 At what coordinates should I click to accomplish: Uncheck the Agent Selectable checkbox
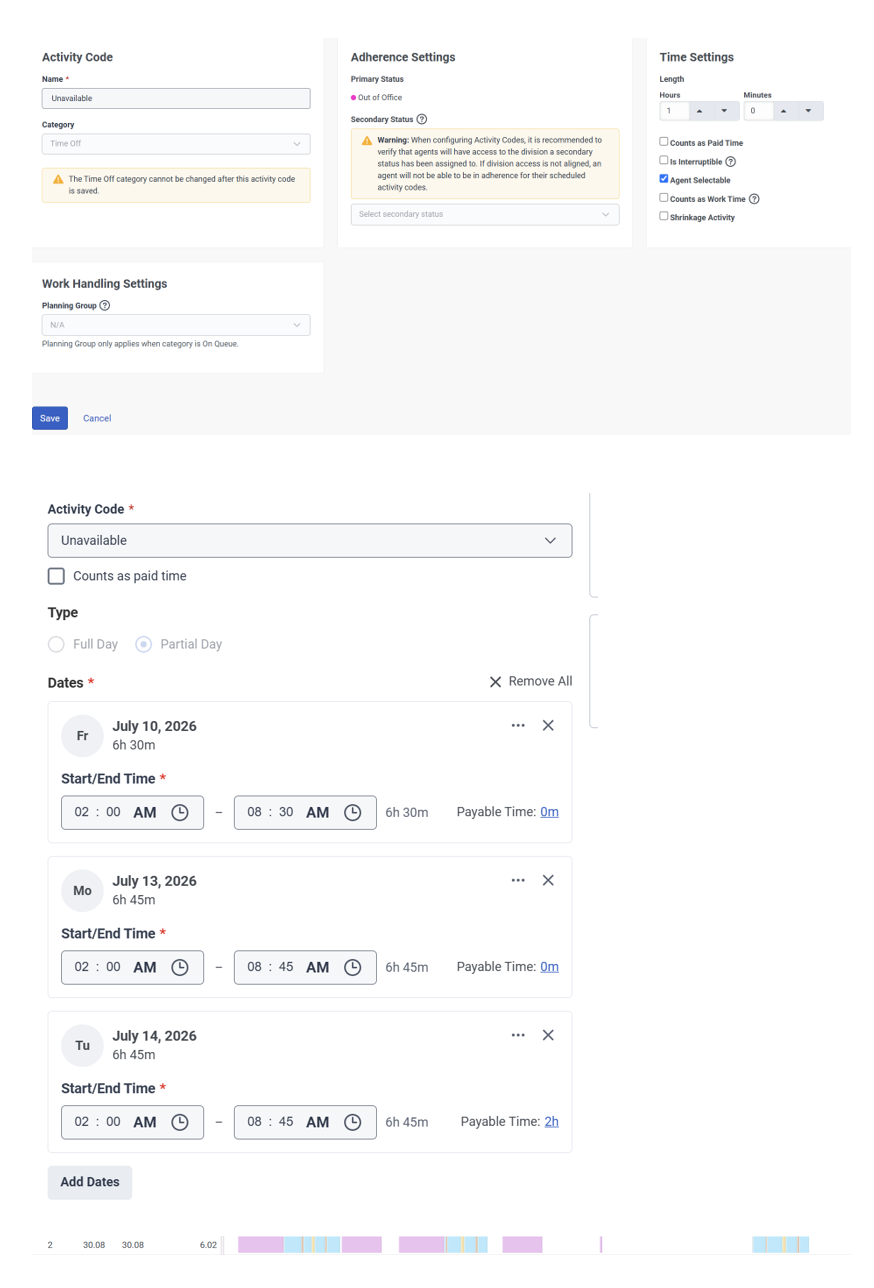(x=664, y=179)
